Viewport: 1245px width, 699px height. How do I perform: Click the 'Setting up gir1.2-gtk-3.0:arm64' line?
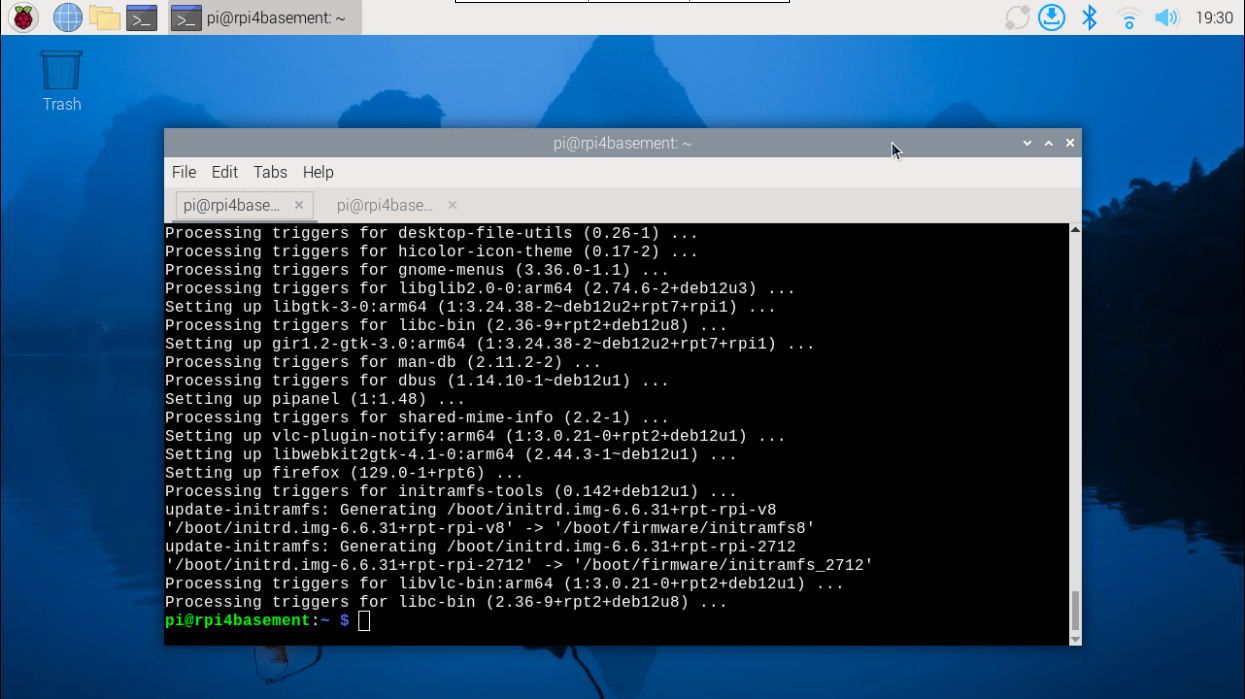click(x=490, y=344)
